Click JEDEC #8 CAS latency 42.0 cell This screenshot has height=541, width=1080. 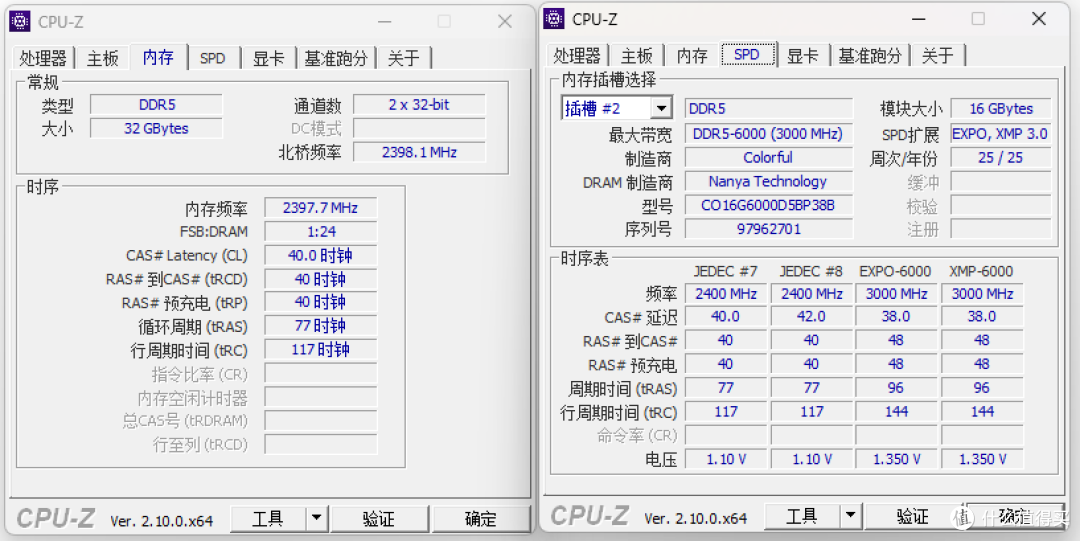pyautogui.click(x=811, y=316)
